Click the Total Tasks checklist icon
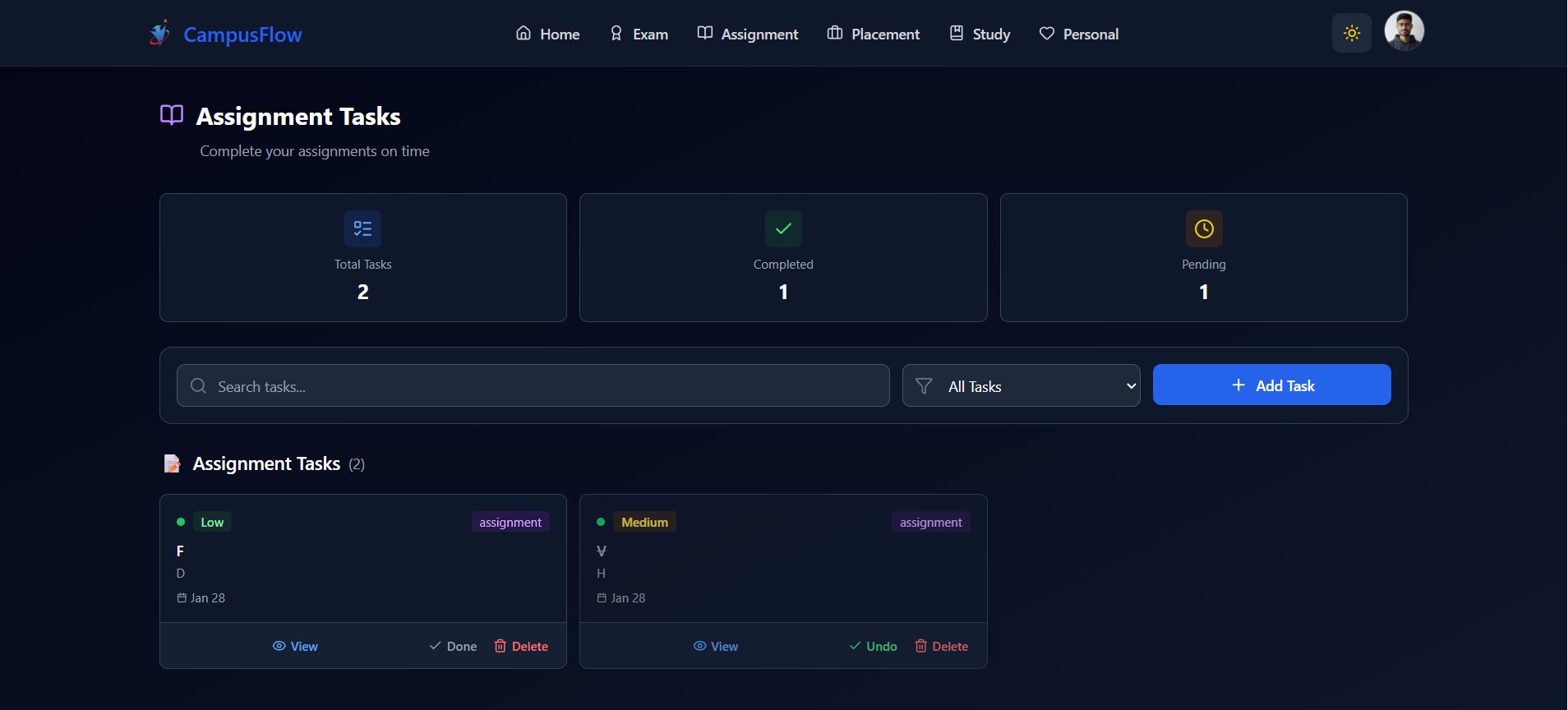Viewport: 1568px width, 710px height. pyautogui.click(x=362, y=228)
